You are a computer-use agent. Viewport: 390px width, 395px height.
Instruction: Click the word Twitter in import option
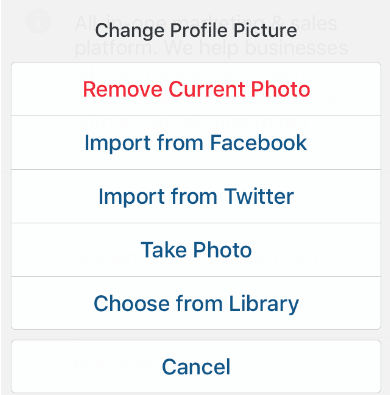tap(259, 196)
